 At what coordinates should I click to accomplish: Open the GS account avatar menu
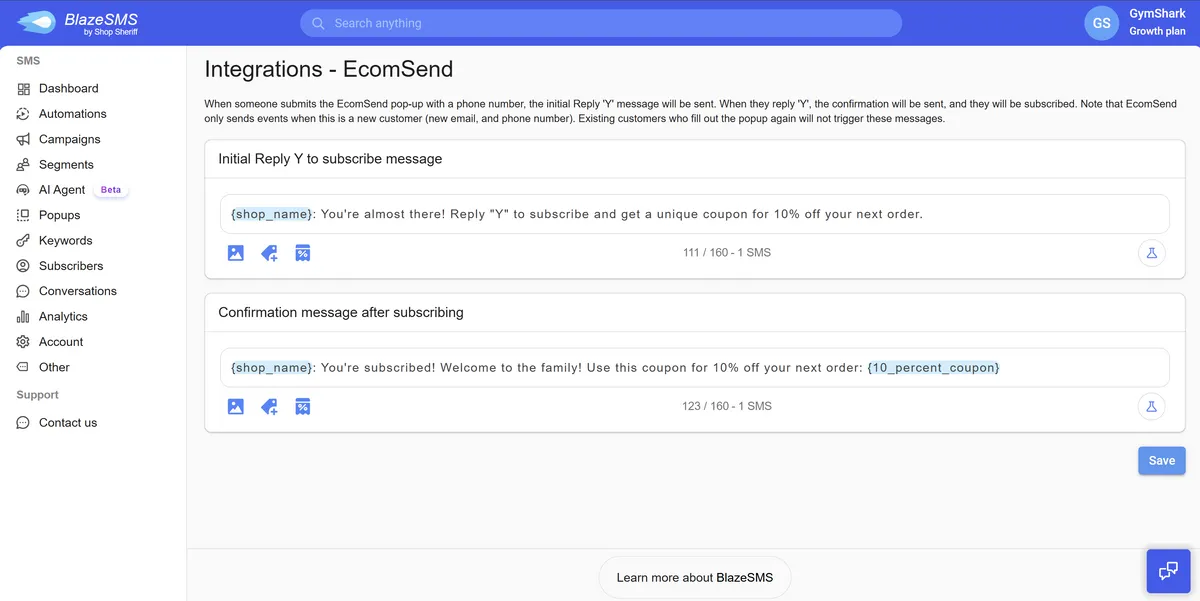(1100, 22)
